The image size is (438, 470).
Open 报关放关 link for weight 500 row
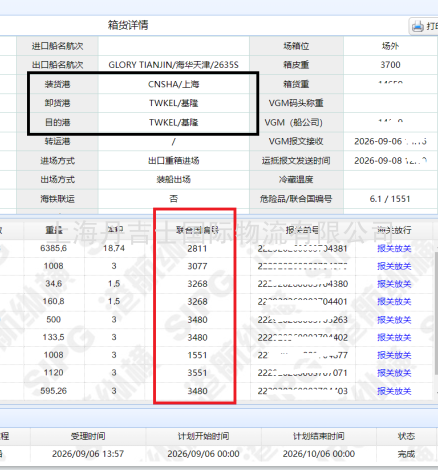394,320
